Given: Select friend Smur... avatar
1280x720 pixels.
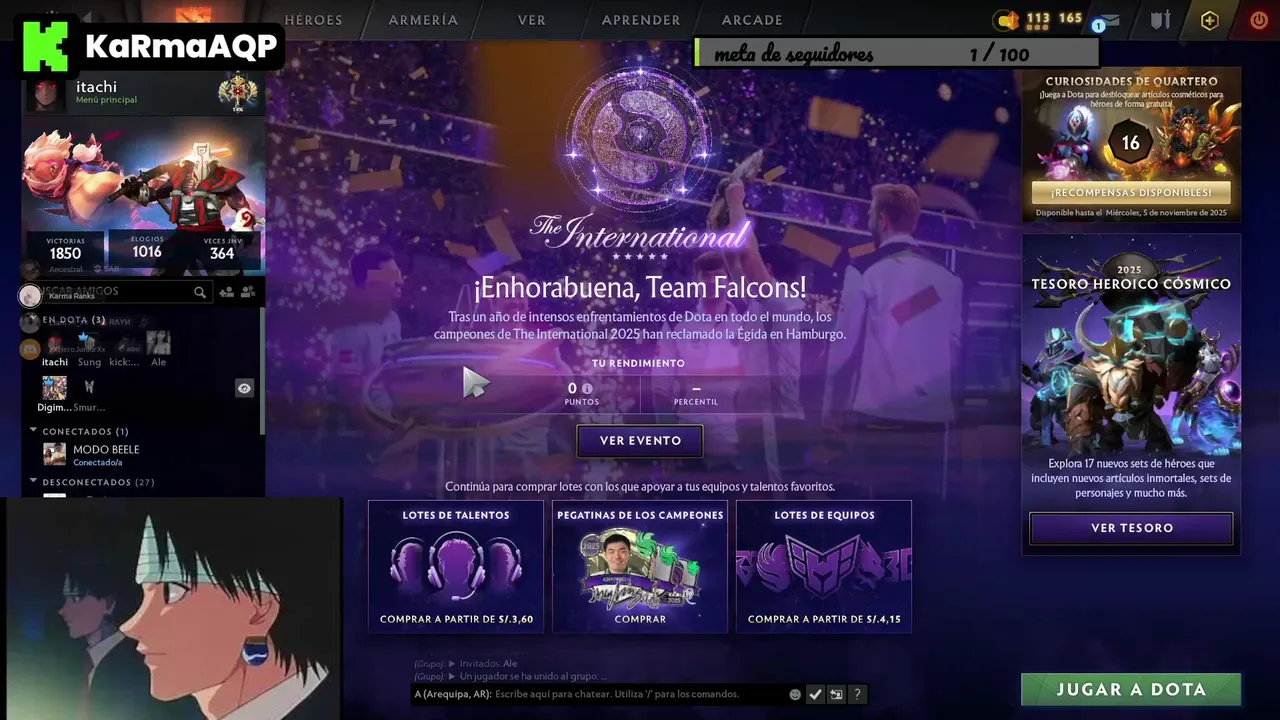Looking at the screenshot, I should (89, 388).
